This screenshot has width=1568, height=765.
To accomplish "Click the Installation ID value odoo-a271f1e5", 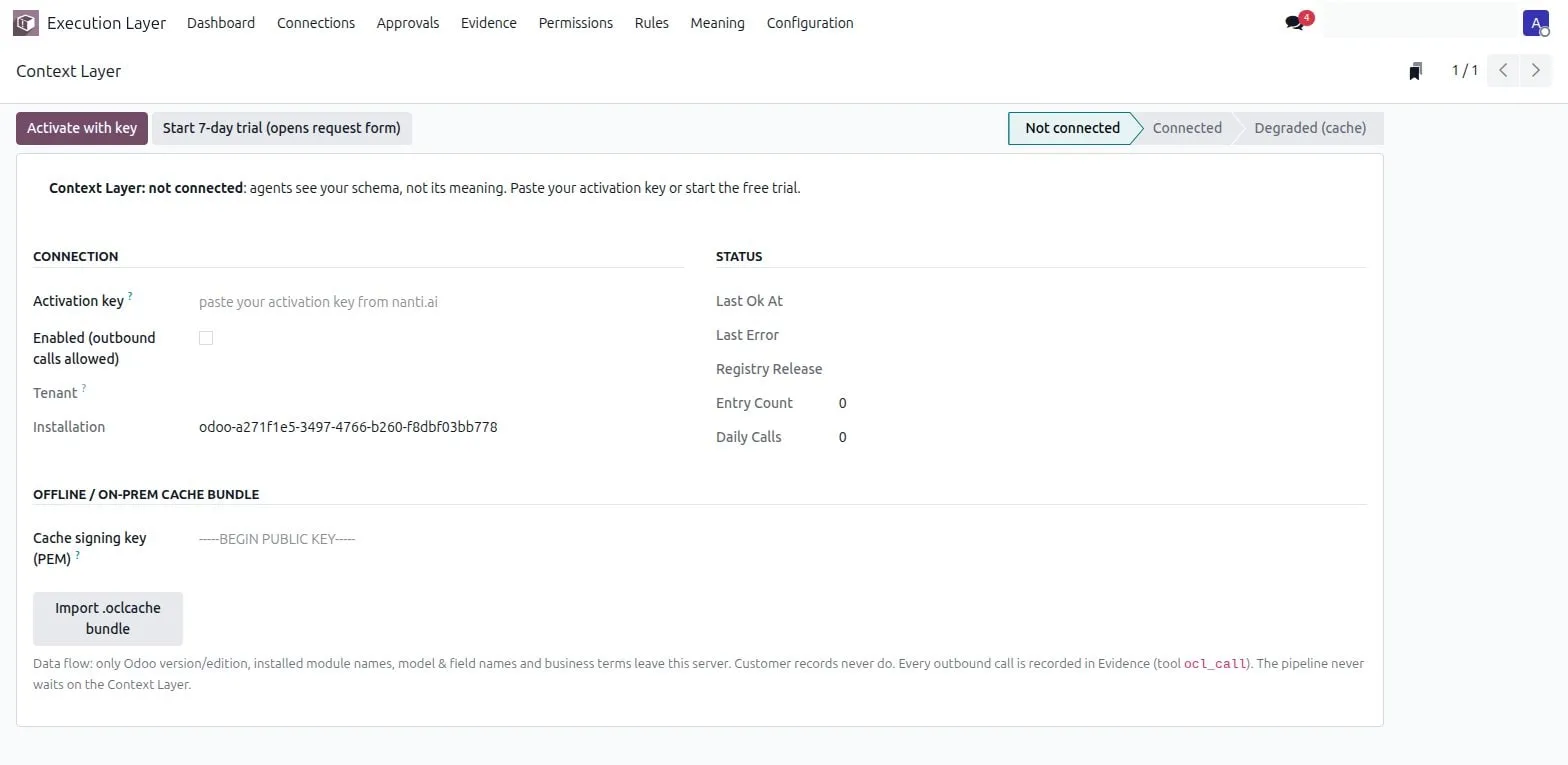I will [348, 427].
